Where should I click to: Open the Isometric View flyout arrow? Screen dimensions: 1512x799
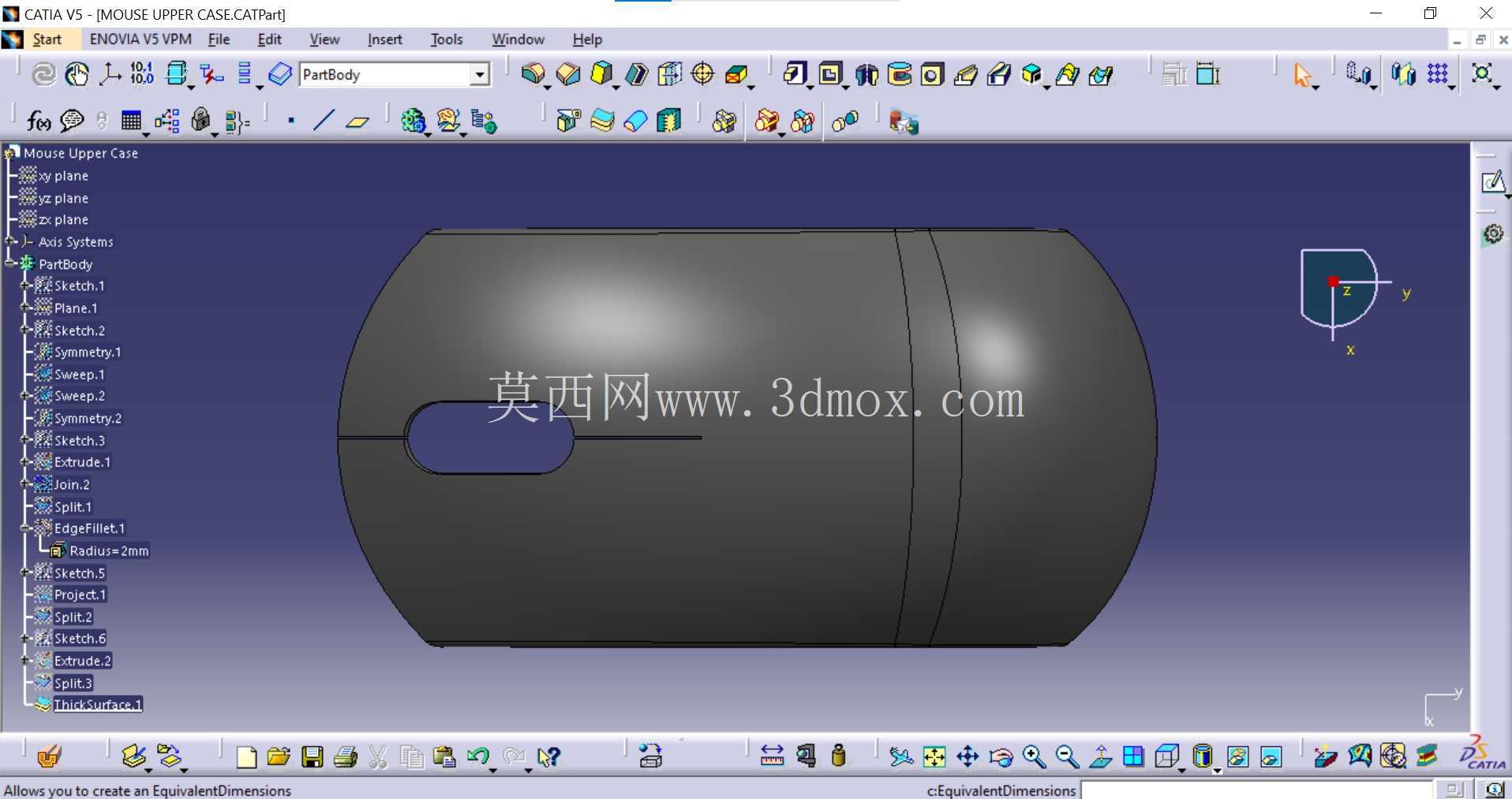tap(1181, 770)
